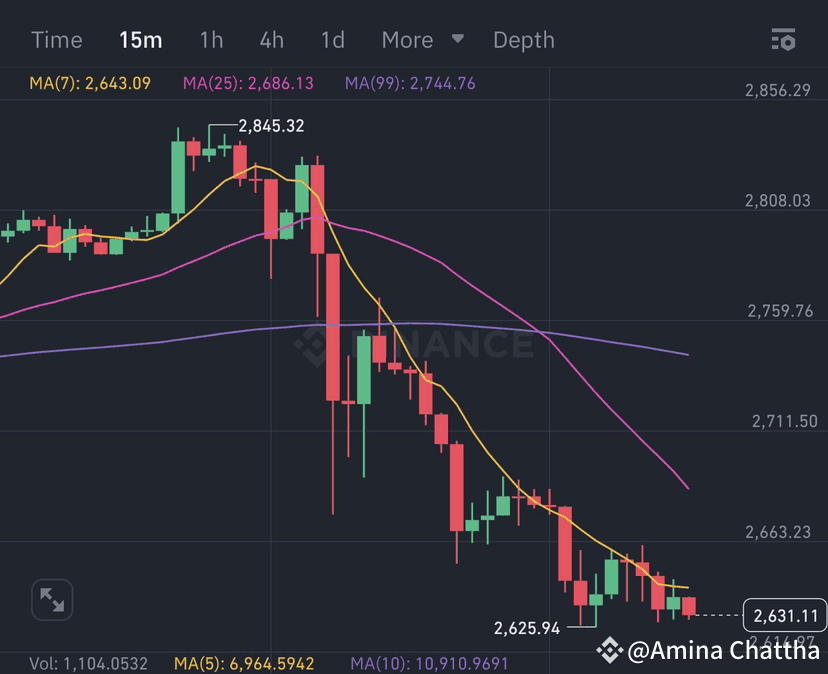Click the fullscreen expand icon
Image resolution: width=828 pixels, height=674 pixels.
point(51,599)
